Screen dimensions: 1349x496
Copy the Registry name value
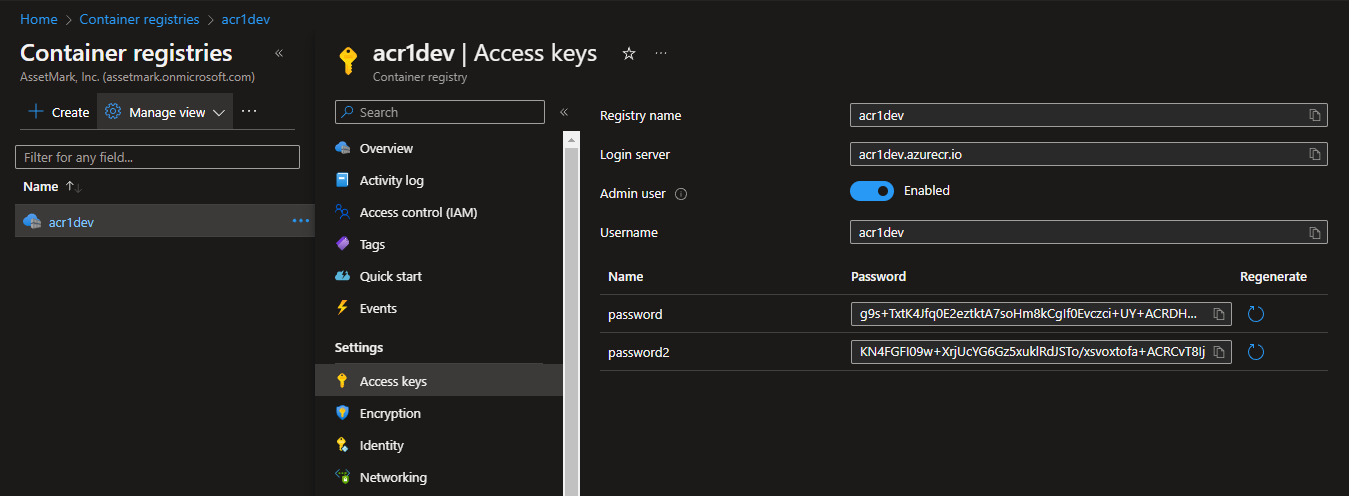(1315, 115)
